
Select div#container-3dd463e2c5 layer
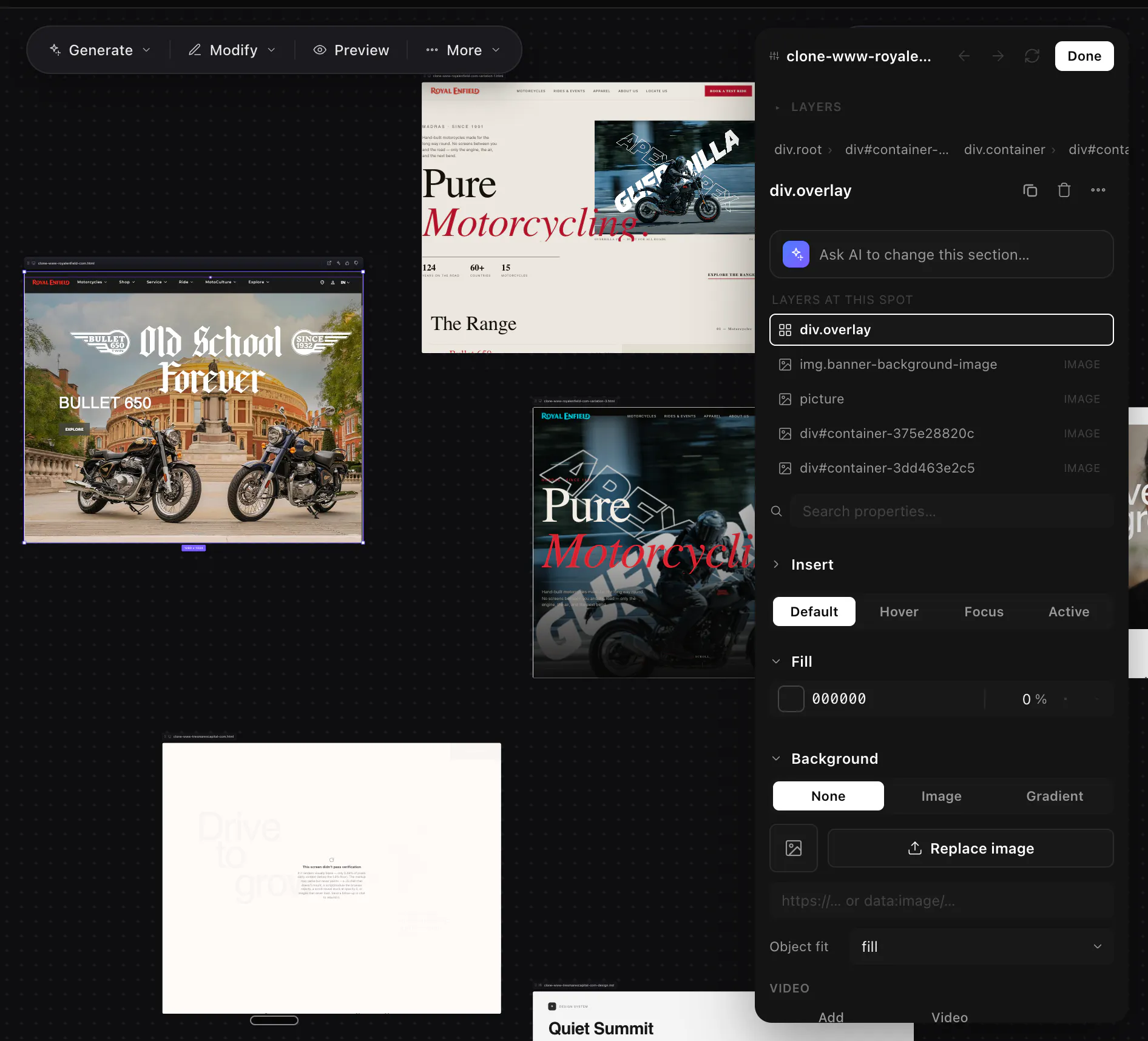pyautogui.click(x=941, y=468)
